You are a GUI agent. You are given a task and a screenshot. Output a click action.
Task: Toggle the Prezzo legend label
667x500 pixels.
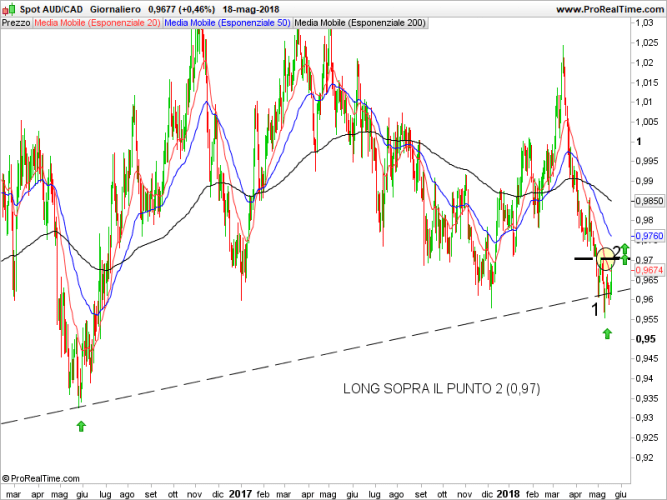coord(16,21)
